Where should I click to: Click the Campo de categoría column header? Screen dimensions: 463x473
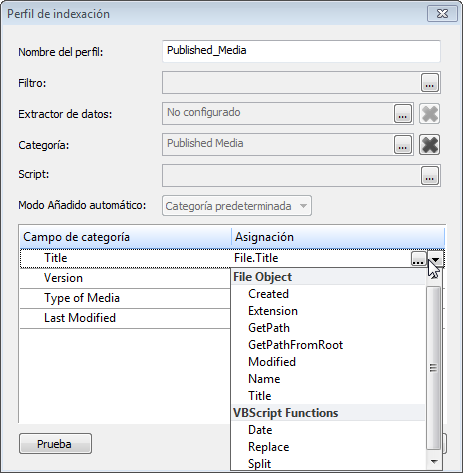pyautogui.click(x=125, y=237)
